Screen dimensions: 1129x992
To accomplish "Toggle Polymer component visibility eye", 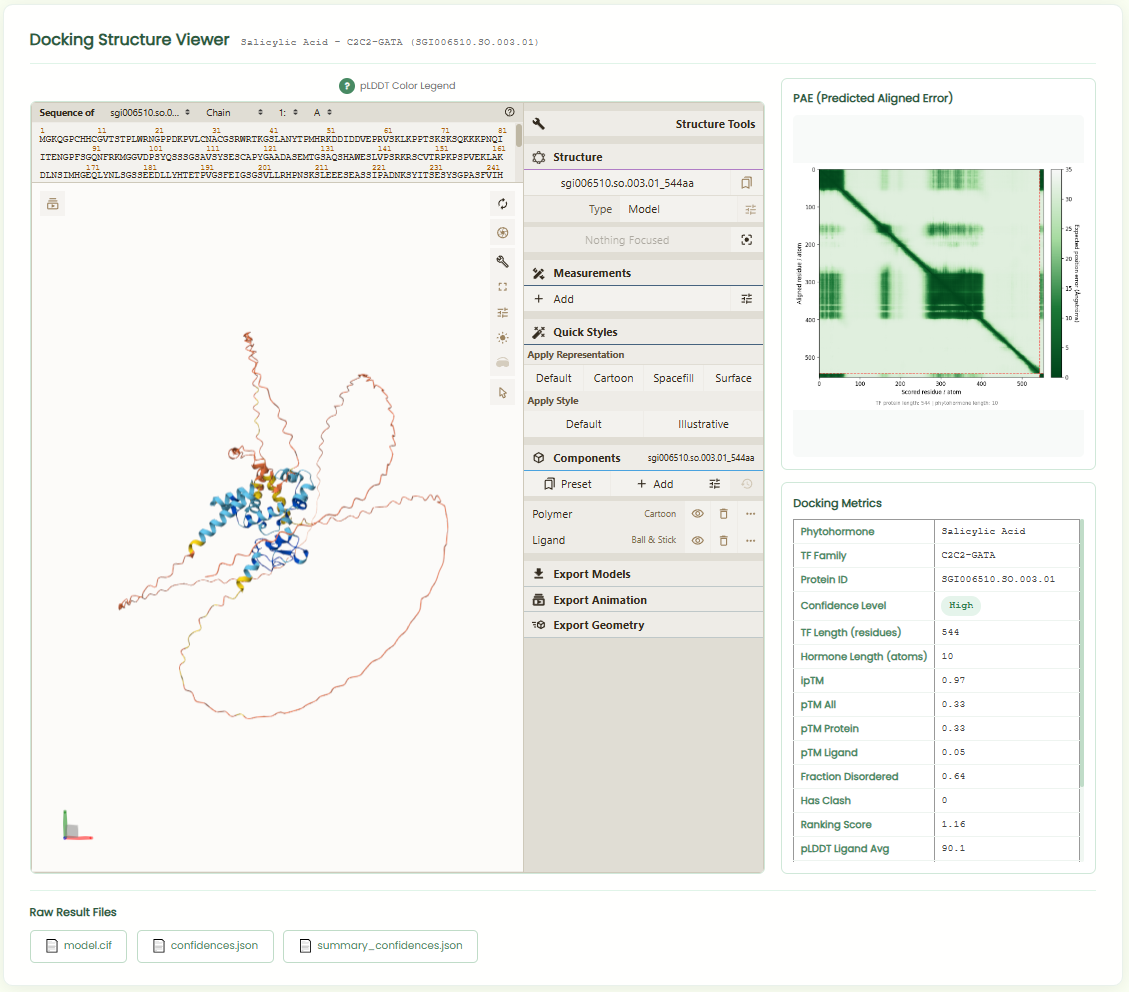I will point(698,514).
